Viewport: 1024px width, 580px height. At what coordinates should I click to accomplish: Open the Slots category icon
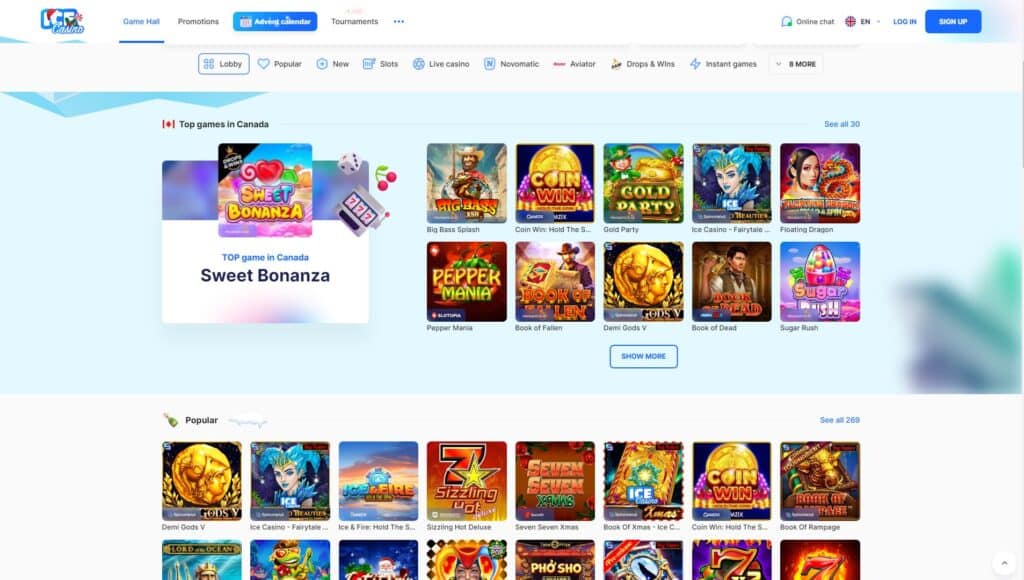click(x=369, y=64)
